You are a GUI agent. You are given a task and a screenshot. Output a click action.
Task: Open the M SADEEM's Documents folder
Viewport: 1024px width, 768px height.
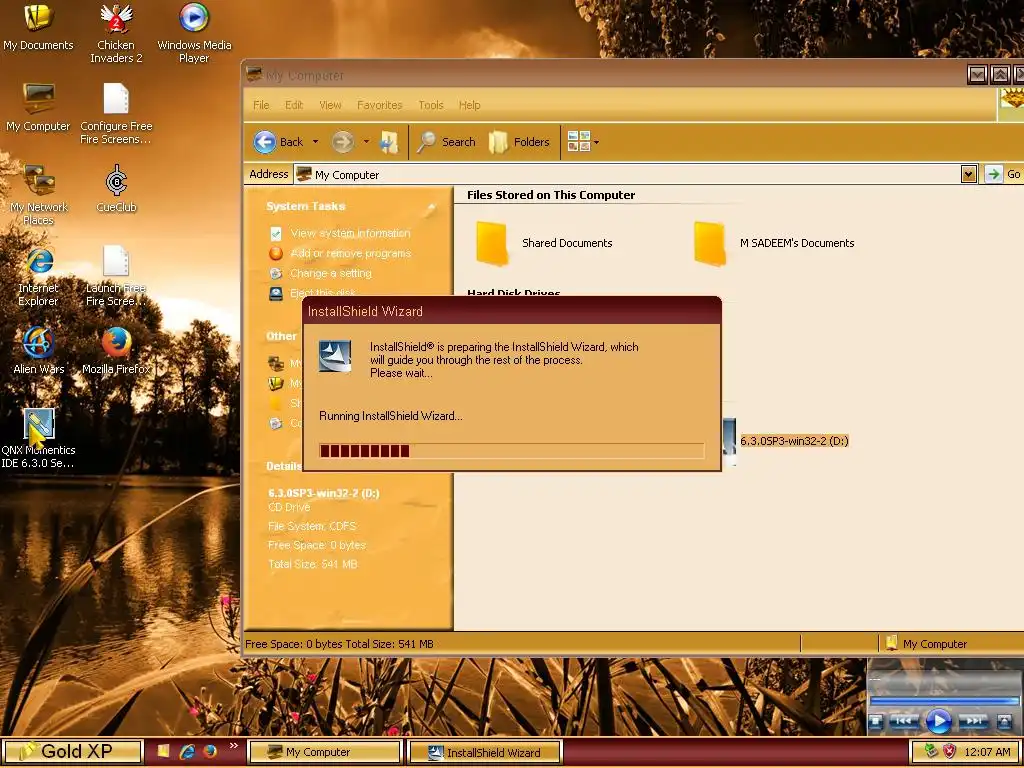[x=774, y=243]
